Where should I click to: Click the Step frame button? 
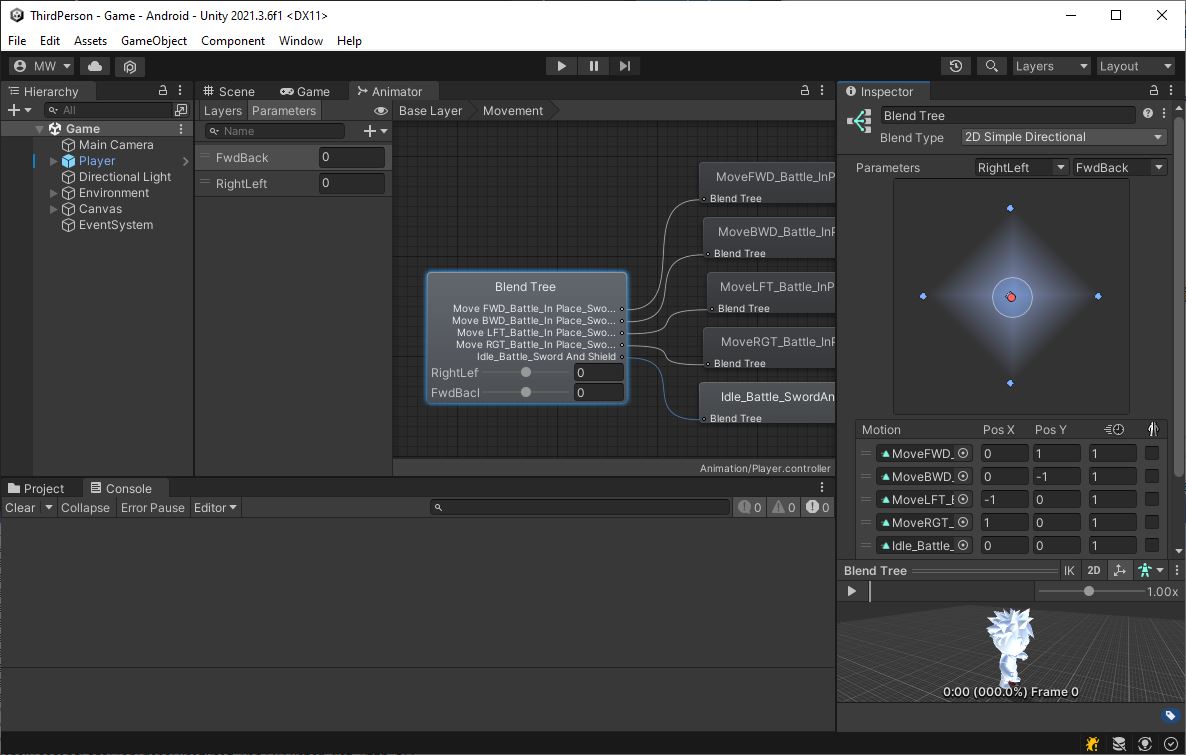[x=625, y=66]
